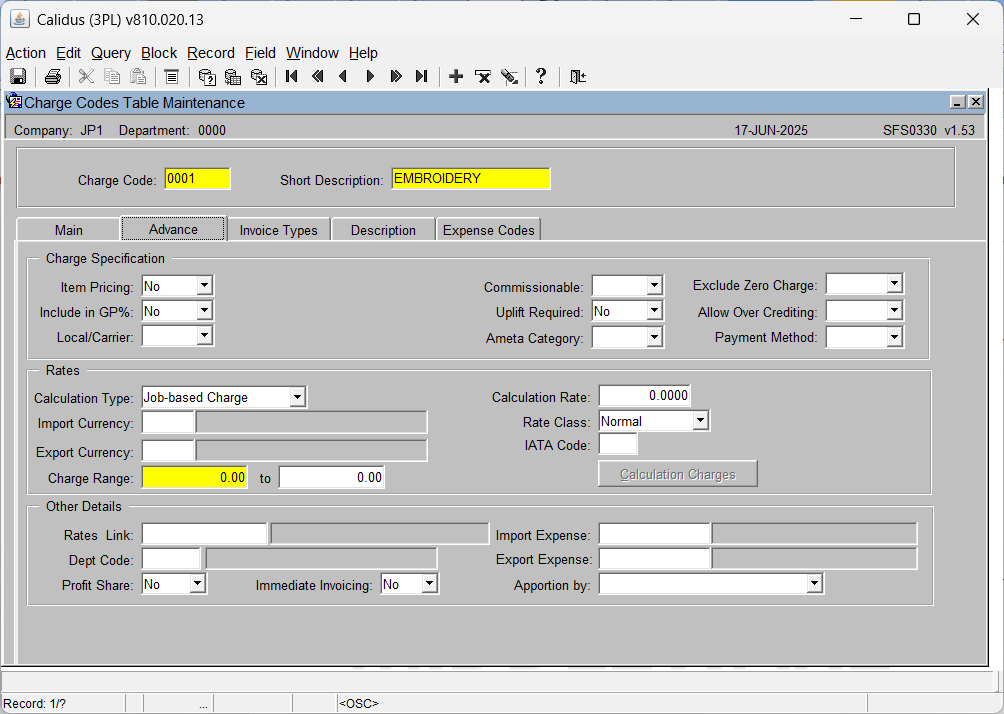Click the Exit door icon in toolbar
The image size is (1004, 714).
578,77
